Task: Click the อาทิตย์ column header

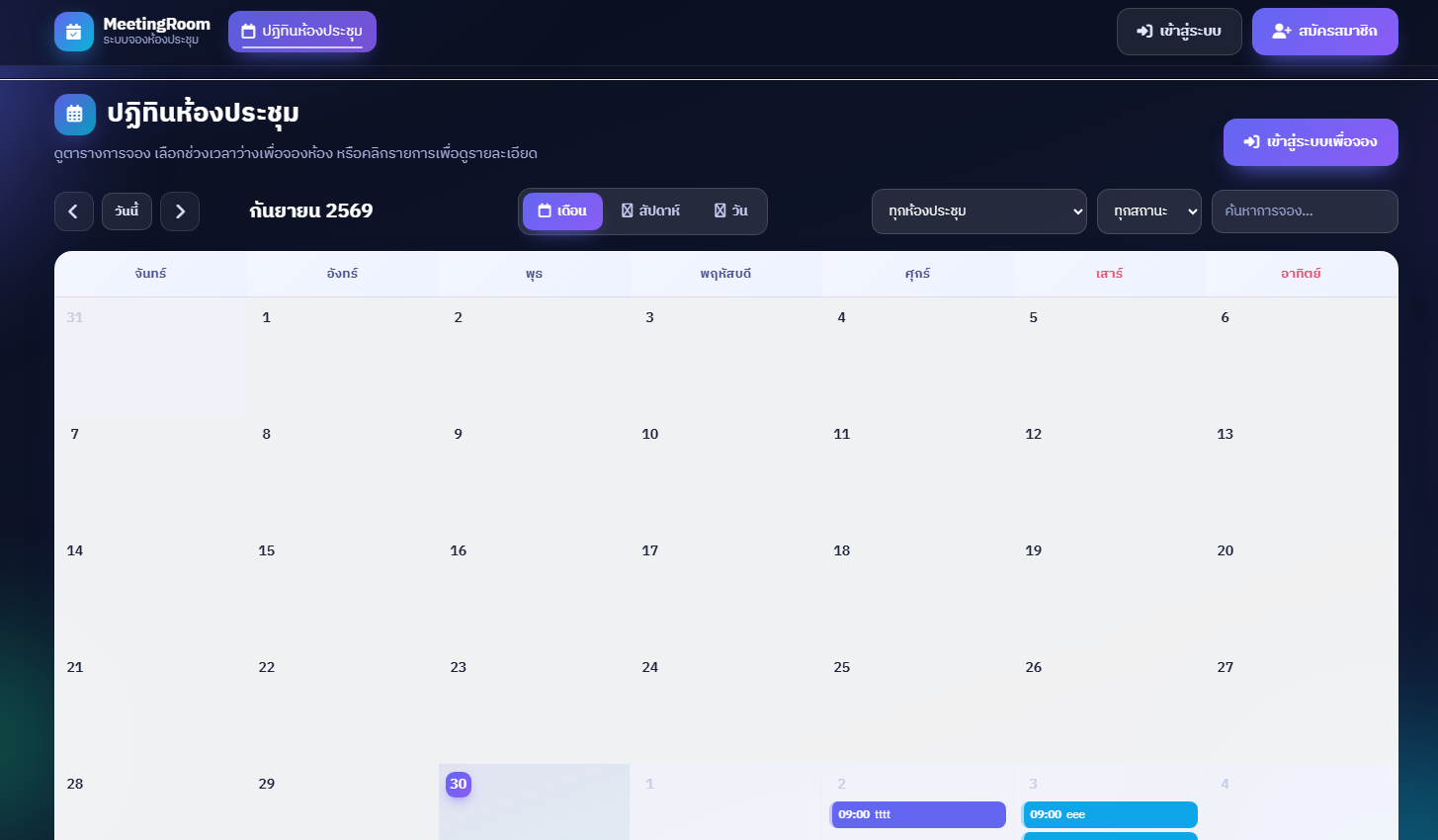Action: click(x=1302, y=274)
